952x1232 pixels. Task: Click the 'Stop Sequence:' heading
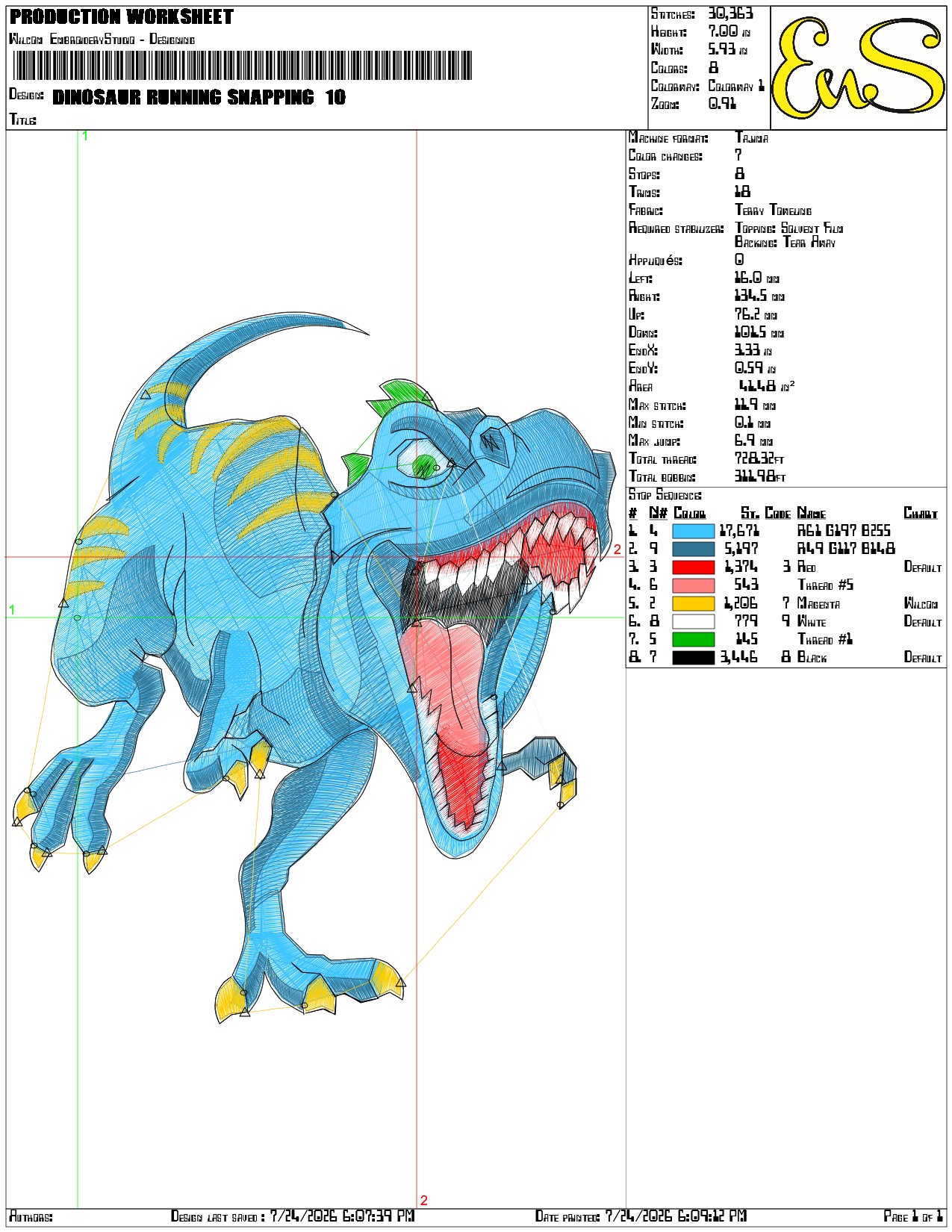click(x=665, y=495)
